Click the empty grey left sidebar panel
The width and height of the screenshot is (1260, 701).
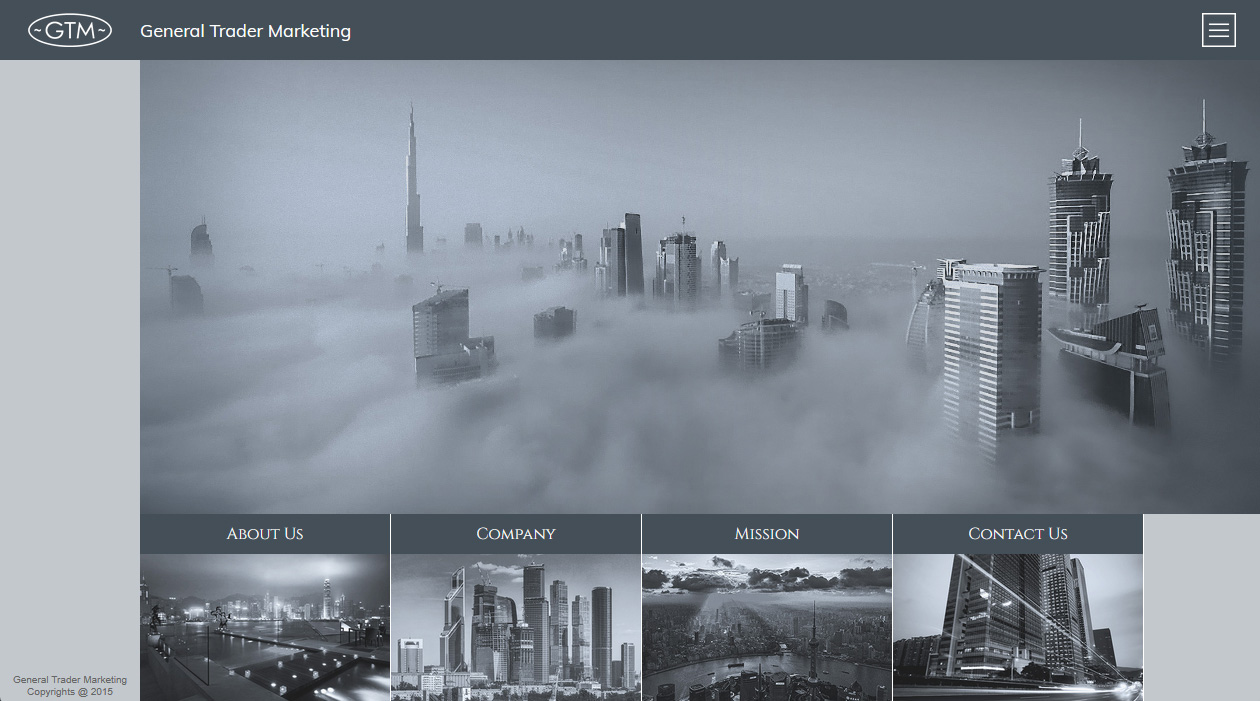70,350
